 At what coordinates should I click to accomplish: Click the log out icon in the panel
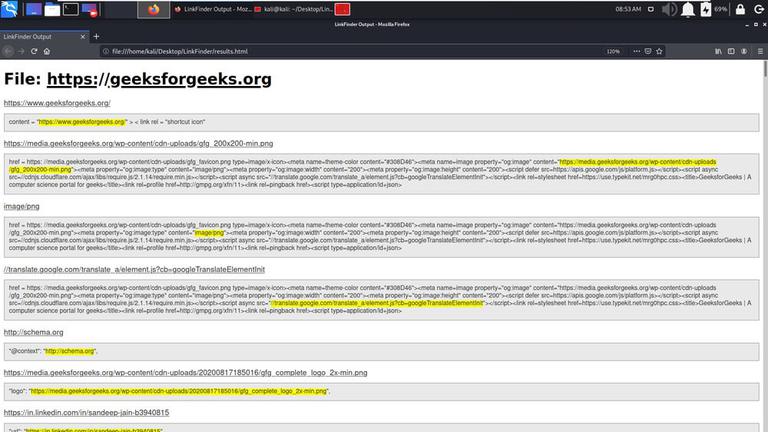[x=759, y=9]
